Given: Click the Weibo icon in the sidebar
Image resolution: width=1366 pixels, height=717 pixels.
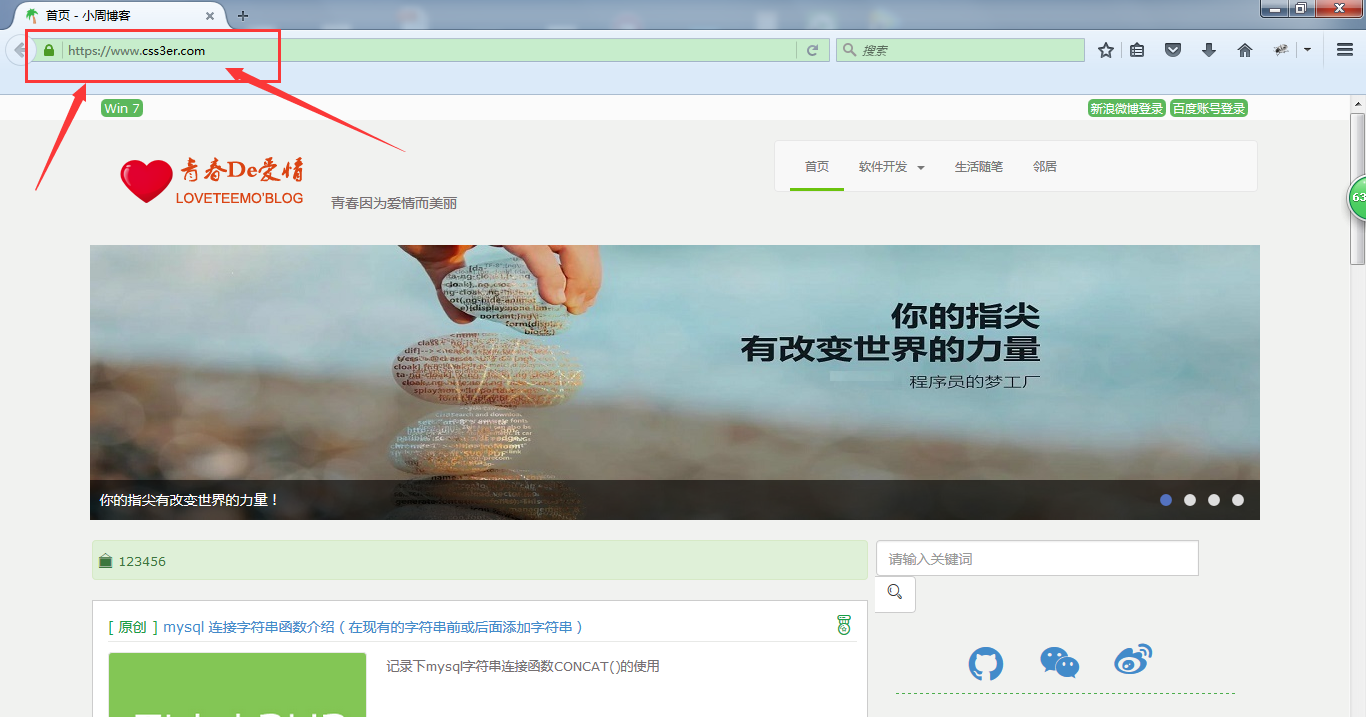Looking at the screenshot, I should tap(1133, 660).
